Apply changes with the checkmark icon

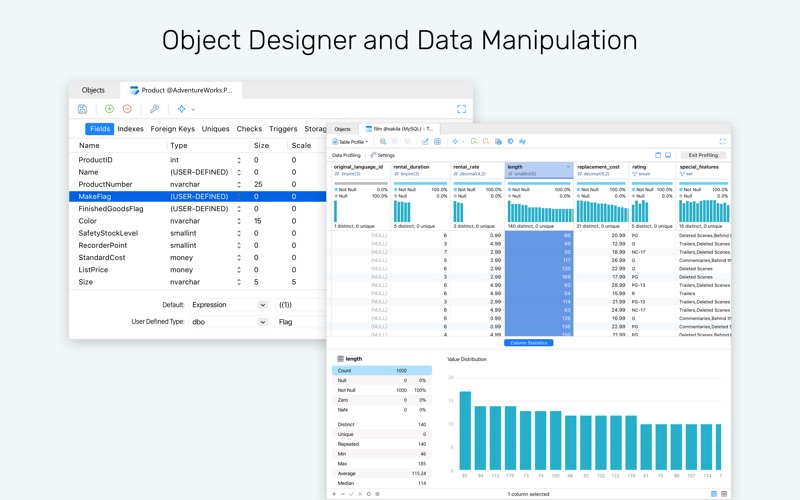[352, 494]
